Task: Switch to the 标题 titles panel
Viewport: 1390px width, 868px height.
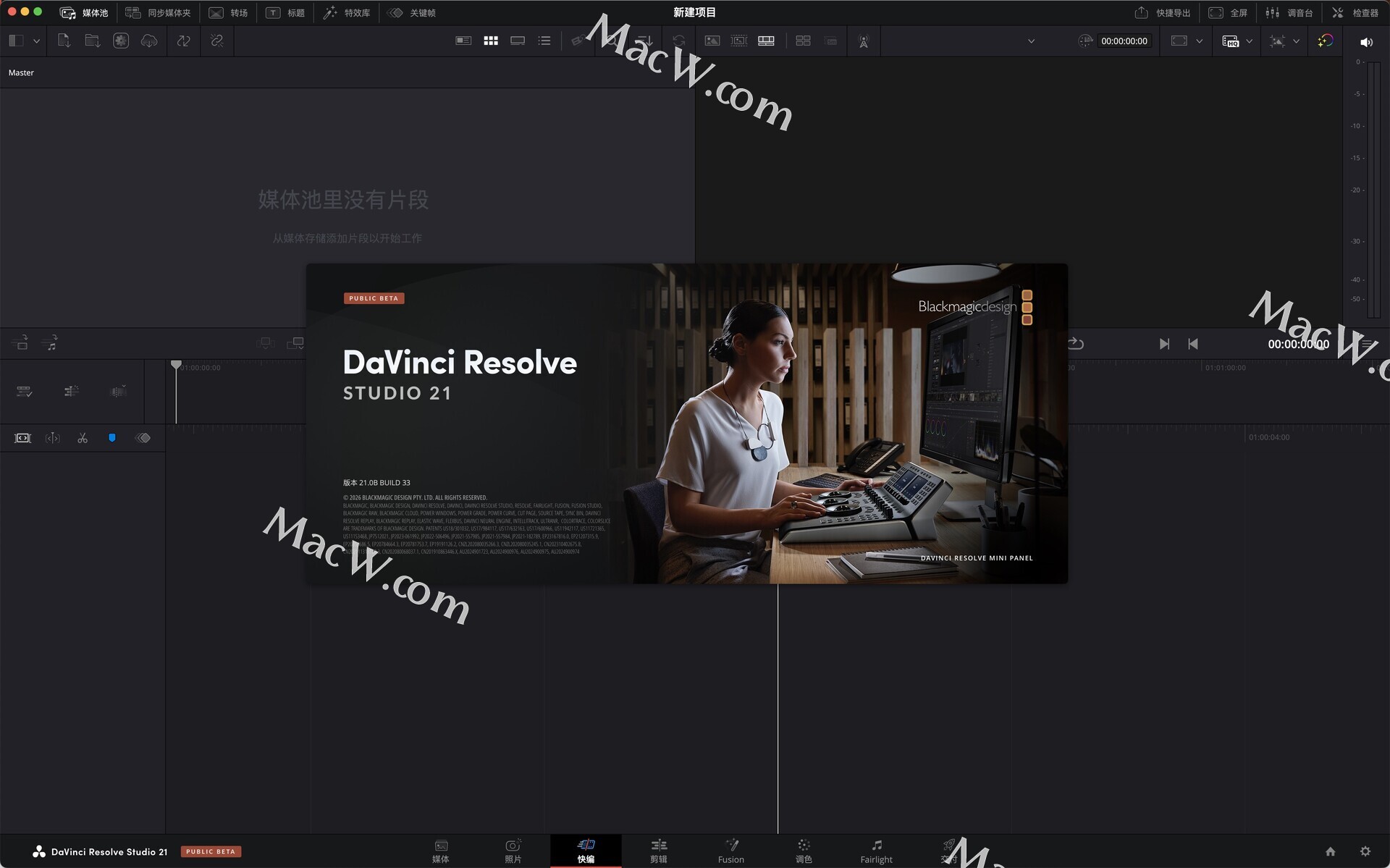Action: tap(285, 13)
